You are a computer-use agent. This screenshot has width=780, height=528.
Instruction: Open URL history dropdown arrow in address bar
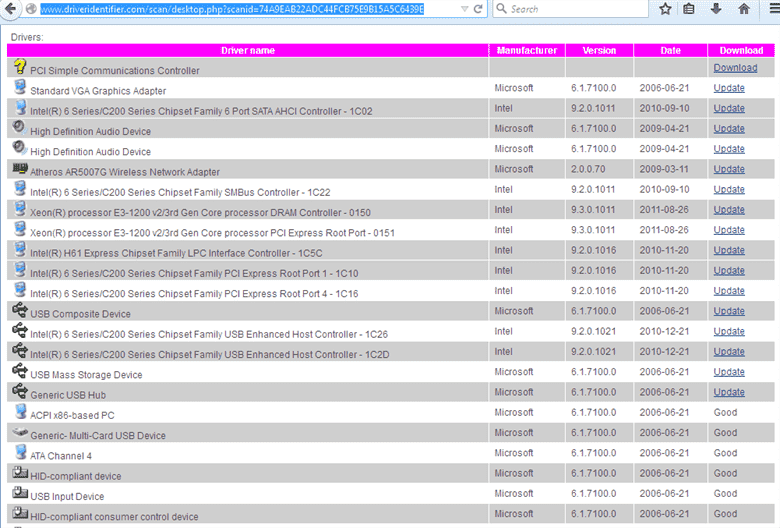[465, 9]
